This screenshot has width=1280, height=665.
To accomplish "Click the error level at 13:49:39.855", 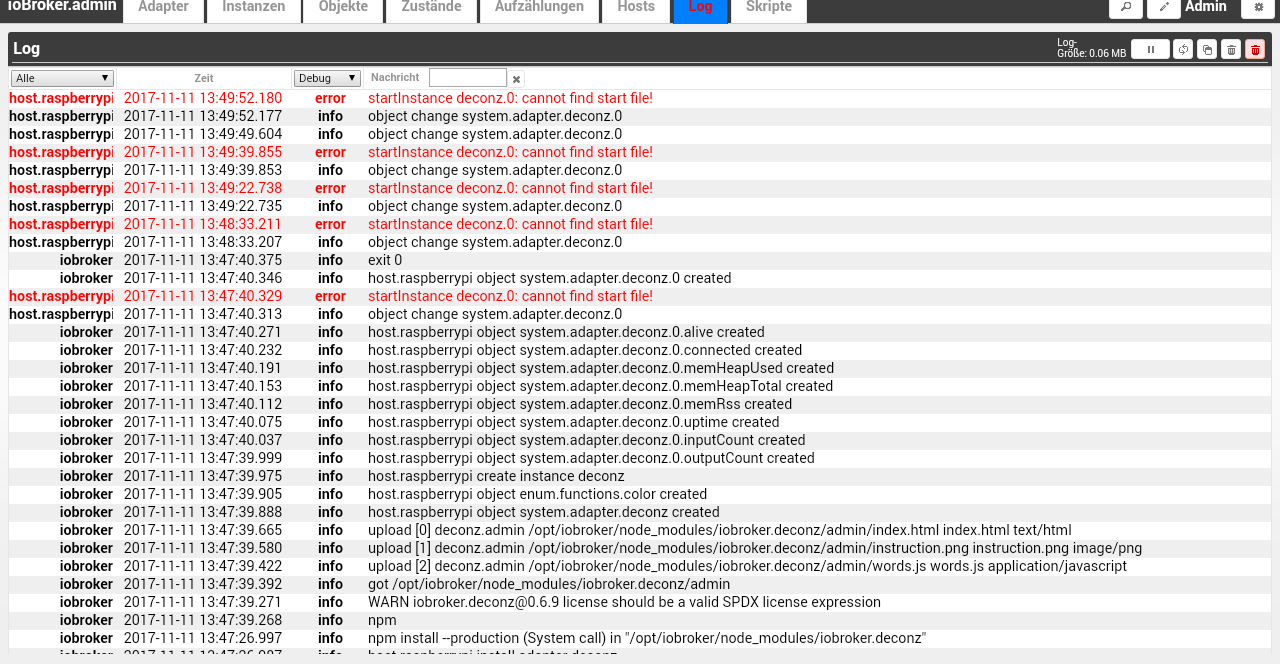I will (x=330, y=152).
